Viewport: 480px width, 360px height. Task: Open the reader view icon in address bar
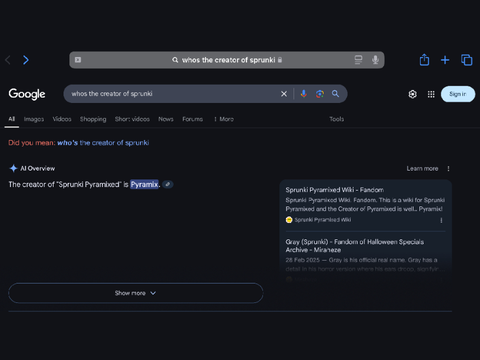(358, 60)
